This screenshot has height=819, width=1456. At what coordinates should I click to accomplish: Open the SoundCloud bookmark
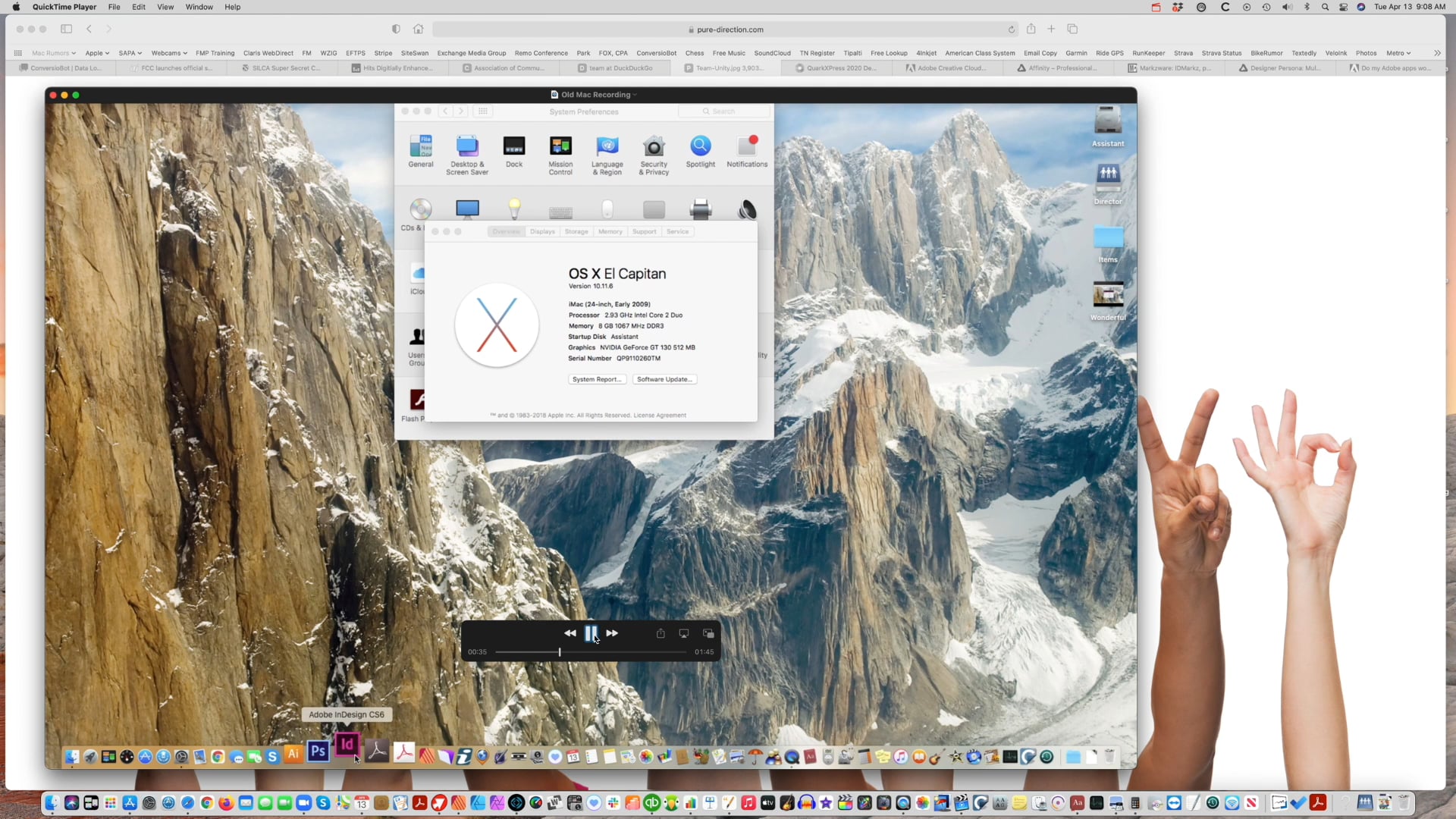point(772,53)
